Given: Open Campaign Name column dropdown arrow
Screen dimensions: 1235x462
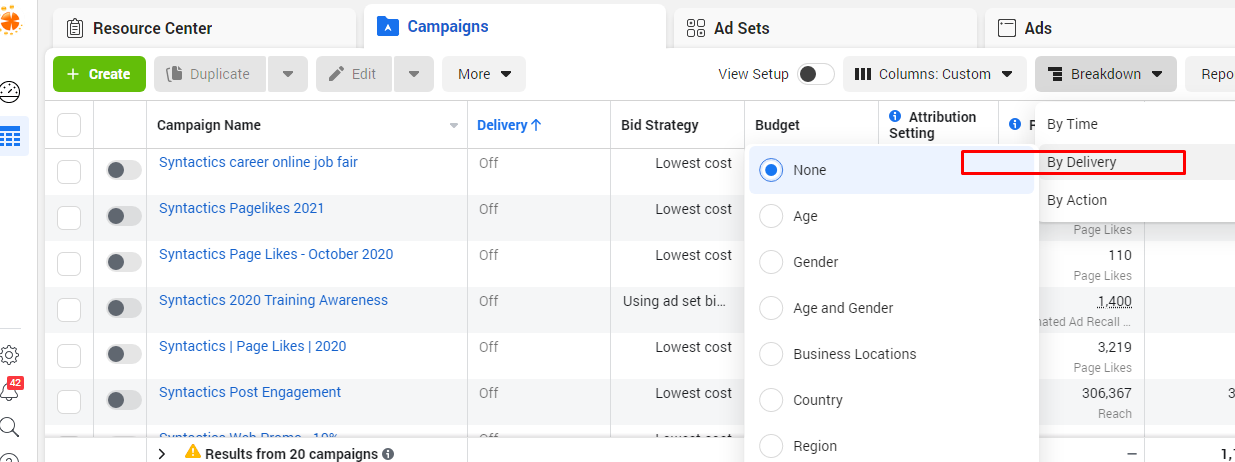Looking at the screenshot, I should click(454, 126).
